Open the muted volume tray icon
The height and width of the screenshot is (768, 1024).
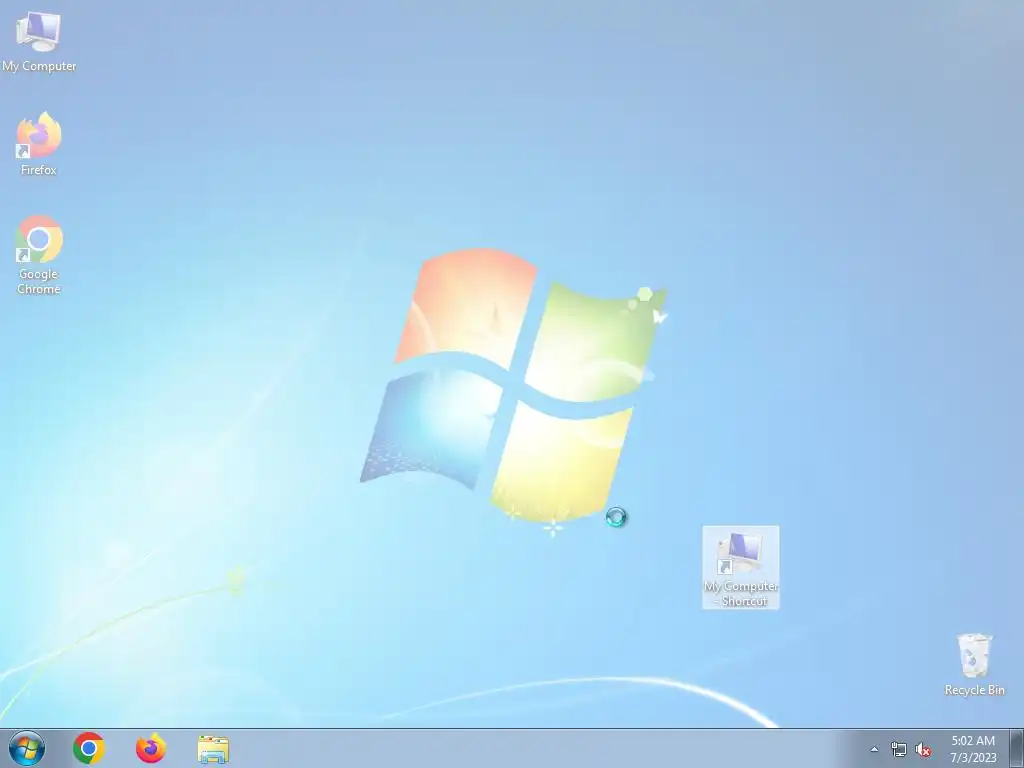923,749
